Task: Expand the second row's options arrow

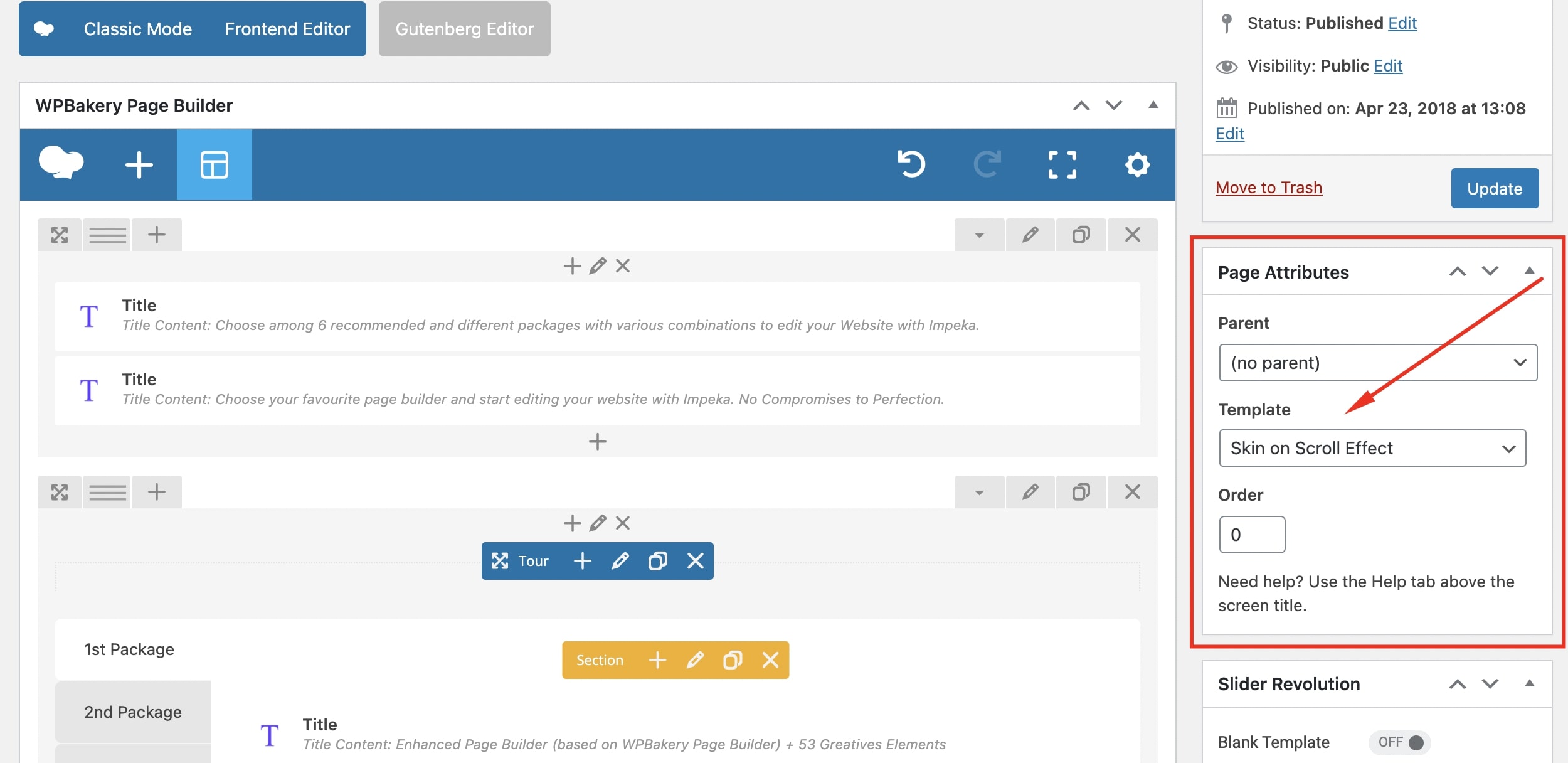Action: pyautogui.click(x=979, y=492)
